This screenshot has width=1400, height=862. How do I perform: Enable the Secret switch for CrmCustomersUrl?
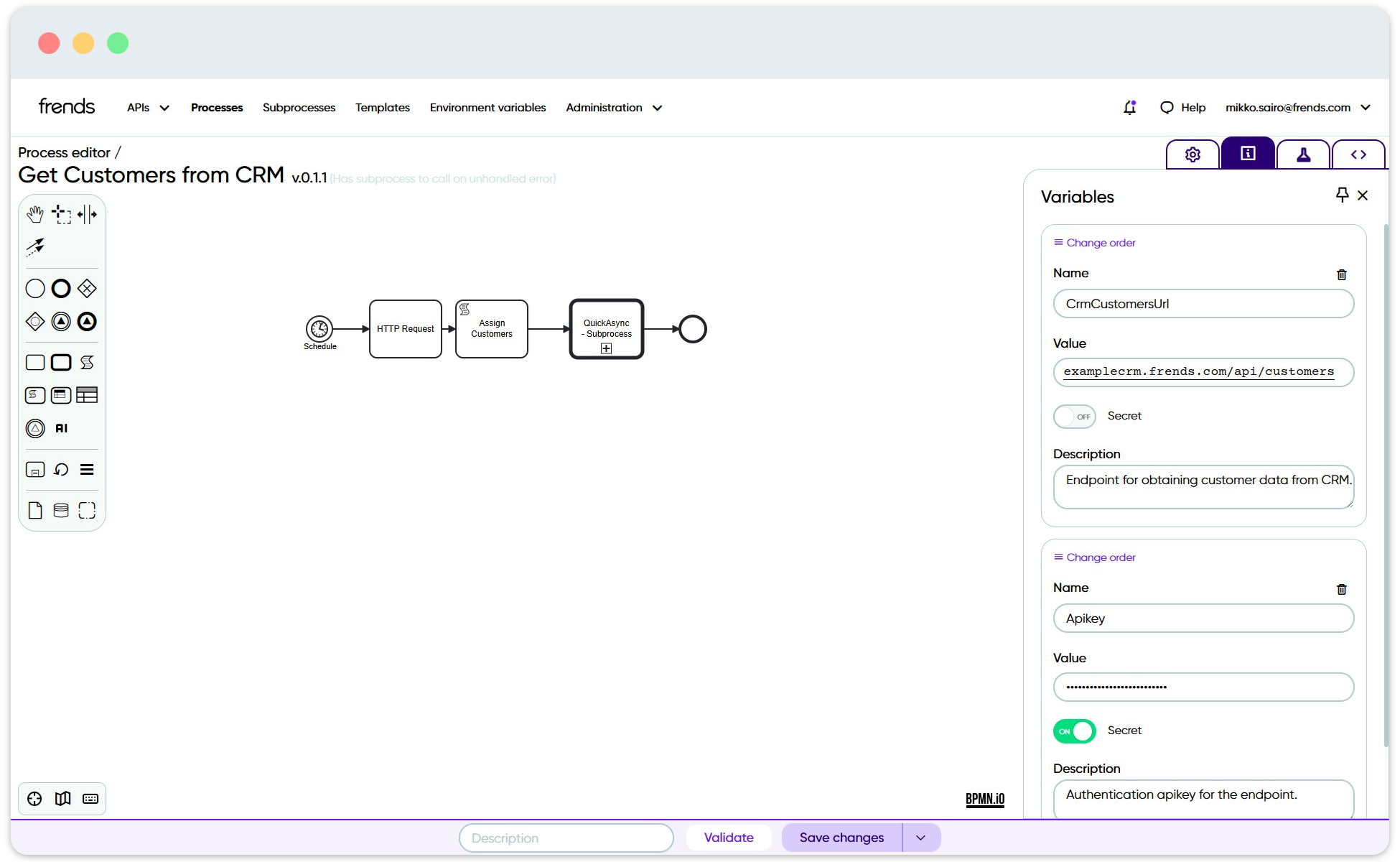[x=1074, y=417]
